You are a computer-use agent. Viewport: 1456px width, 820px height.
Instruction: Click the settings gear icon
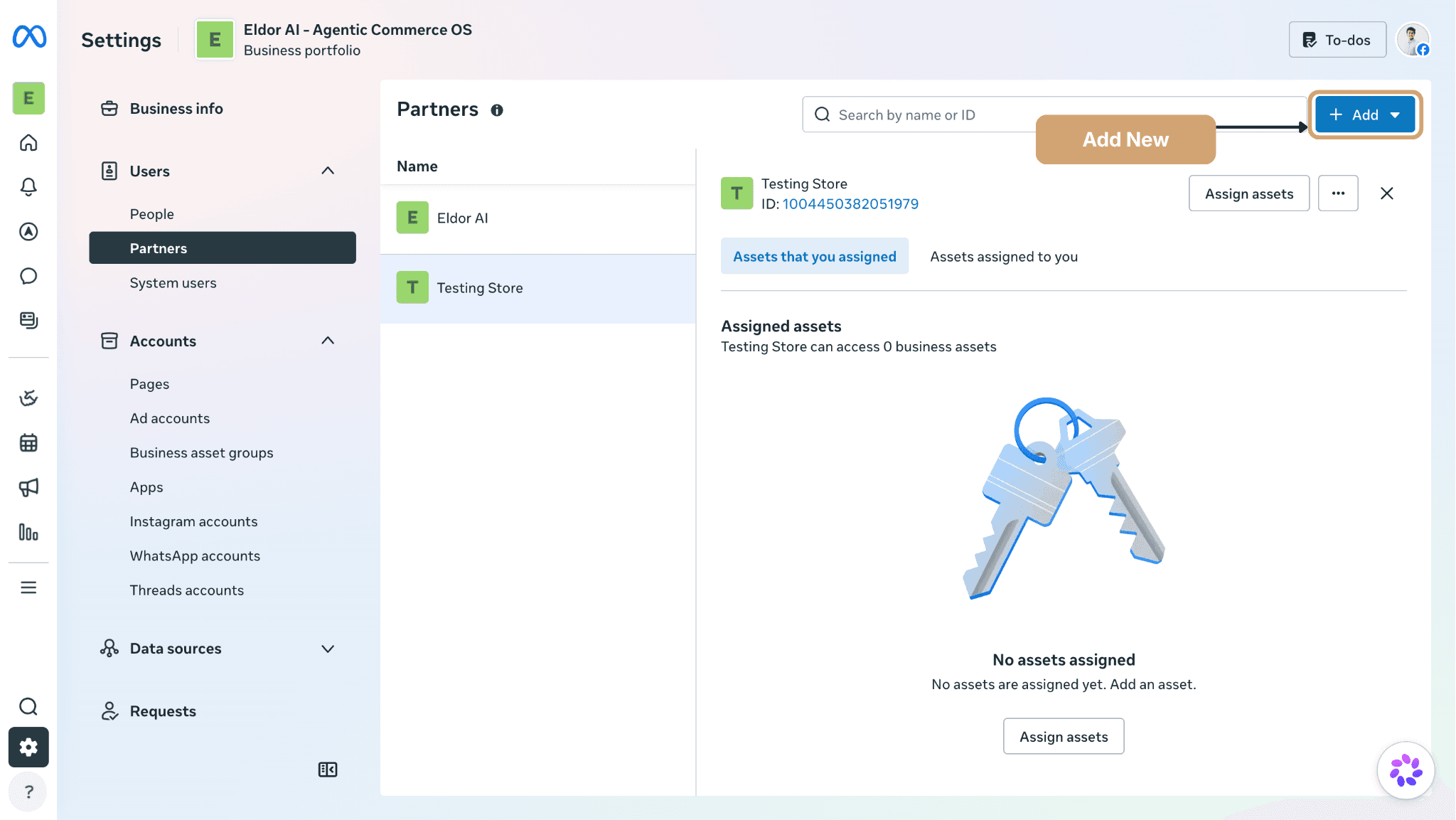[28, 747]
